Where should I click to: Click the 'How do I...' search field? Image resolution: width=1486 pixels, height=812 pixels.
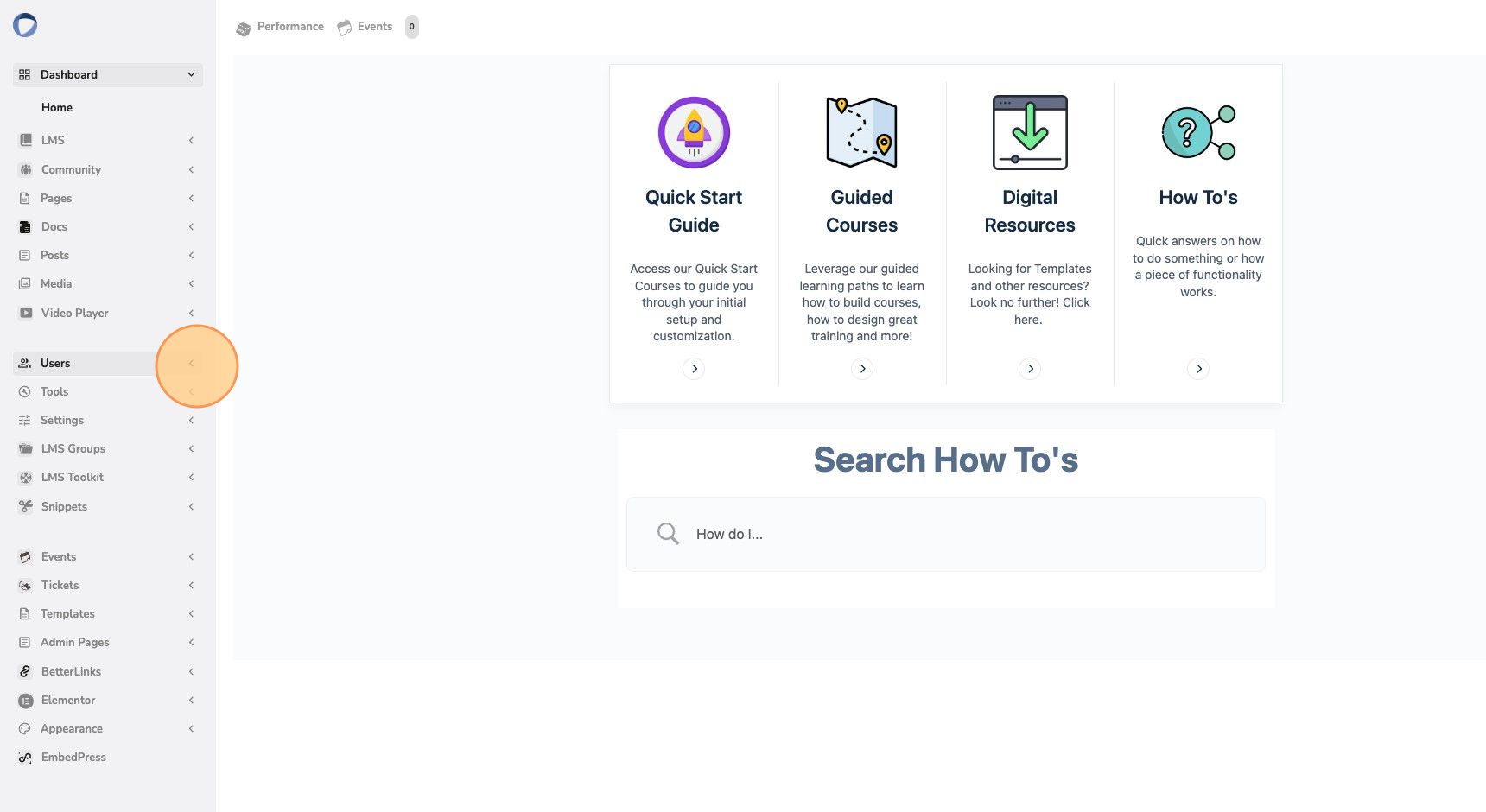(x=946, y=534)
